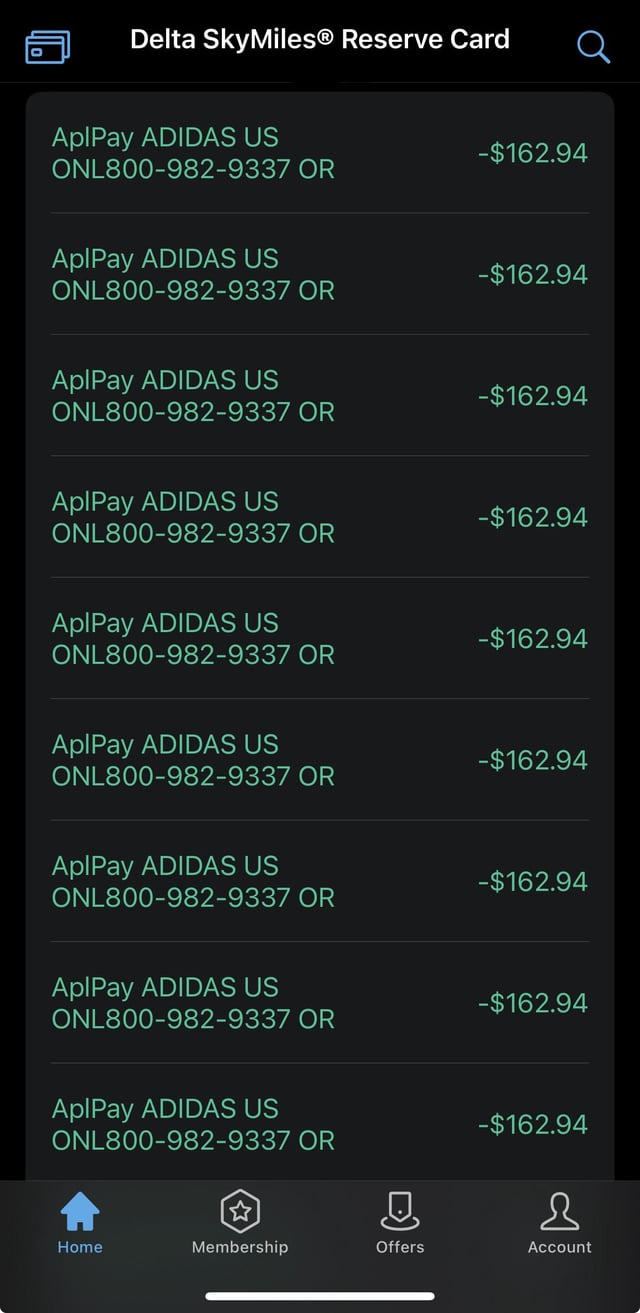Tap the Delta SkyMiles Reserve Card title
Image resolution: width=640 pixels, height=1313 pixels.
coord(320,40)
